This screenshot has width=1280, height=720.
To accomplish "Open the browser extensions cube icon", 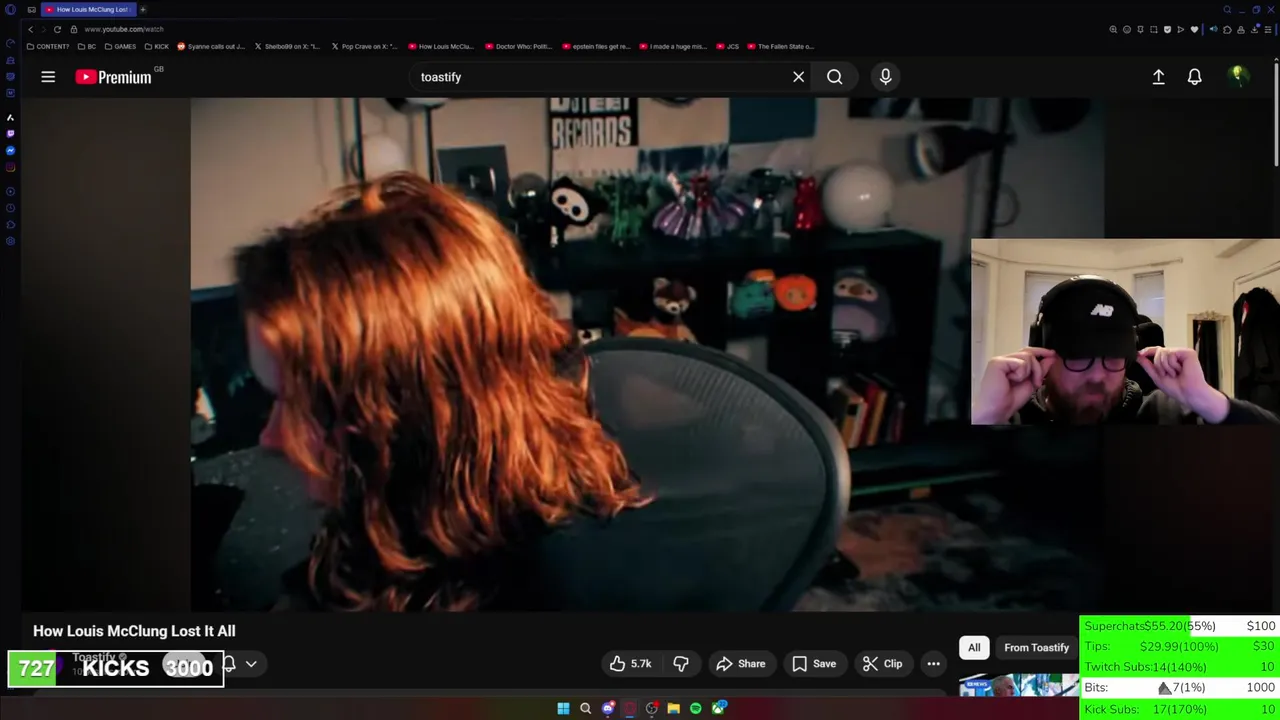I will [1227, 29].
